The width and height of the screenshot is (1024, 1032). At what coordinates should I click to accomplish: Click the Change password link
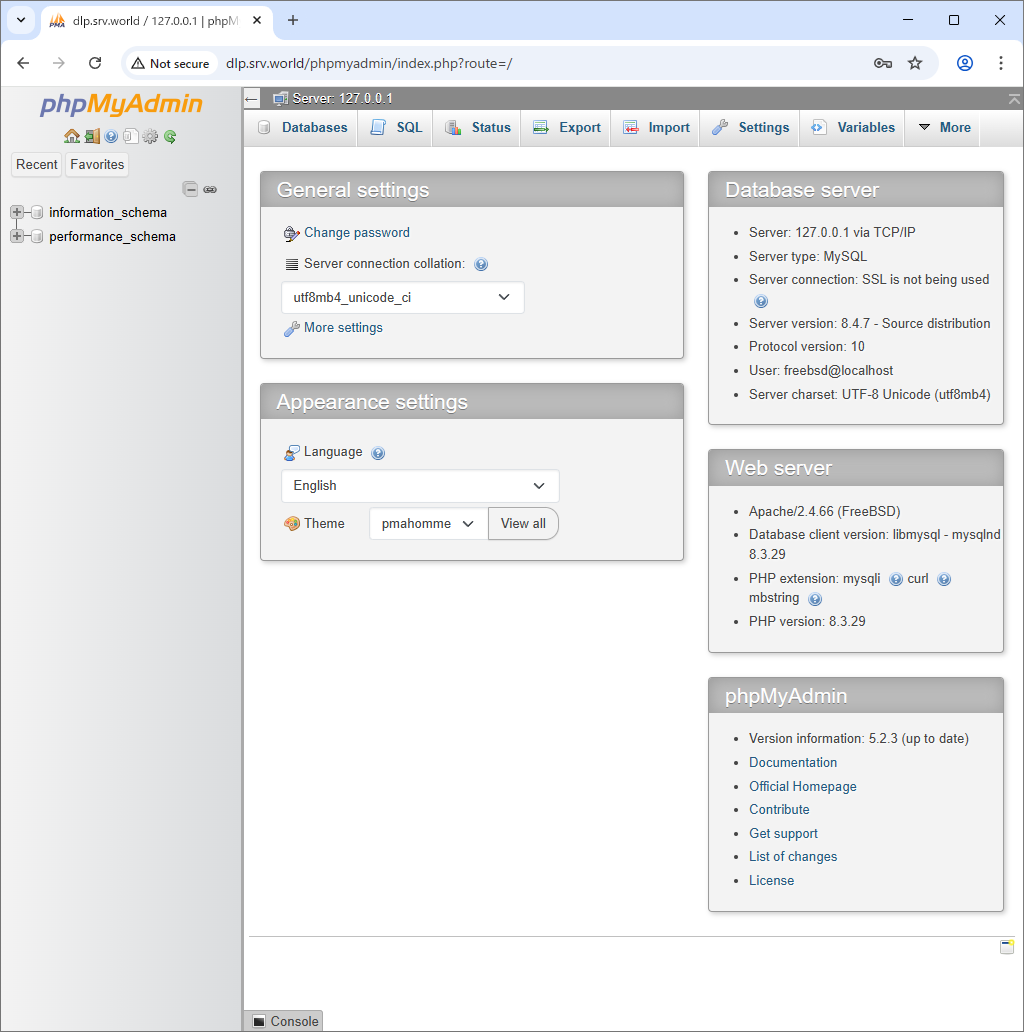357,232
